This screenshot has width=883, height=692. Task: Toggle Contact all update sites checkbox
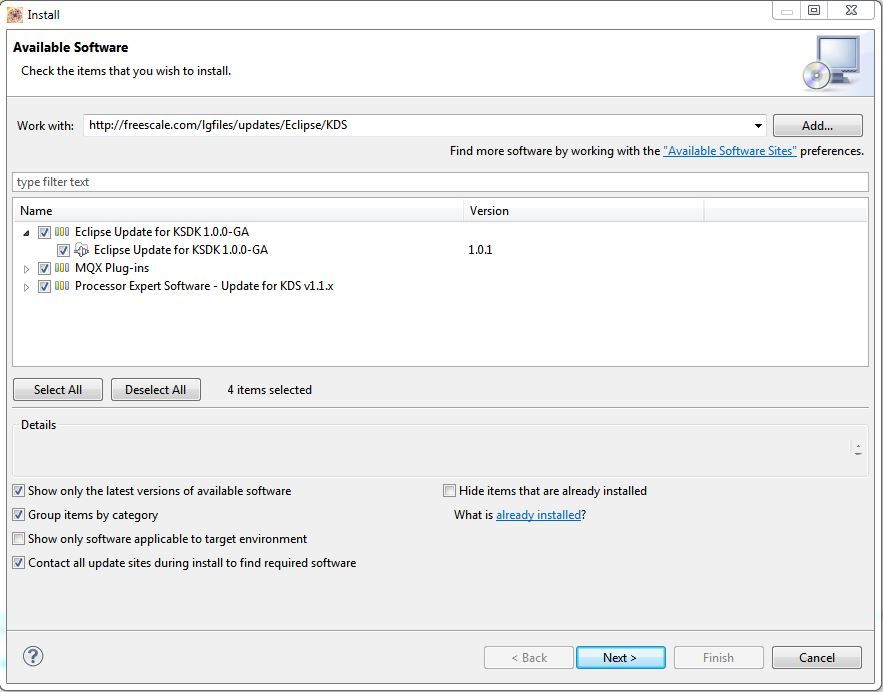click(x=19, y=562)
